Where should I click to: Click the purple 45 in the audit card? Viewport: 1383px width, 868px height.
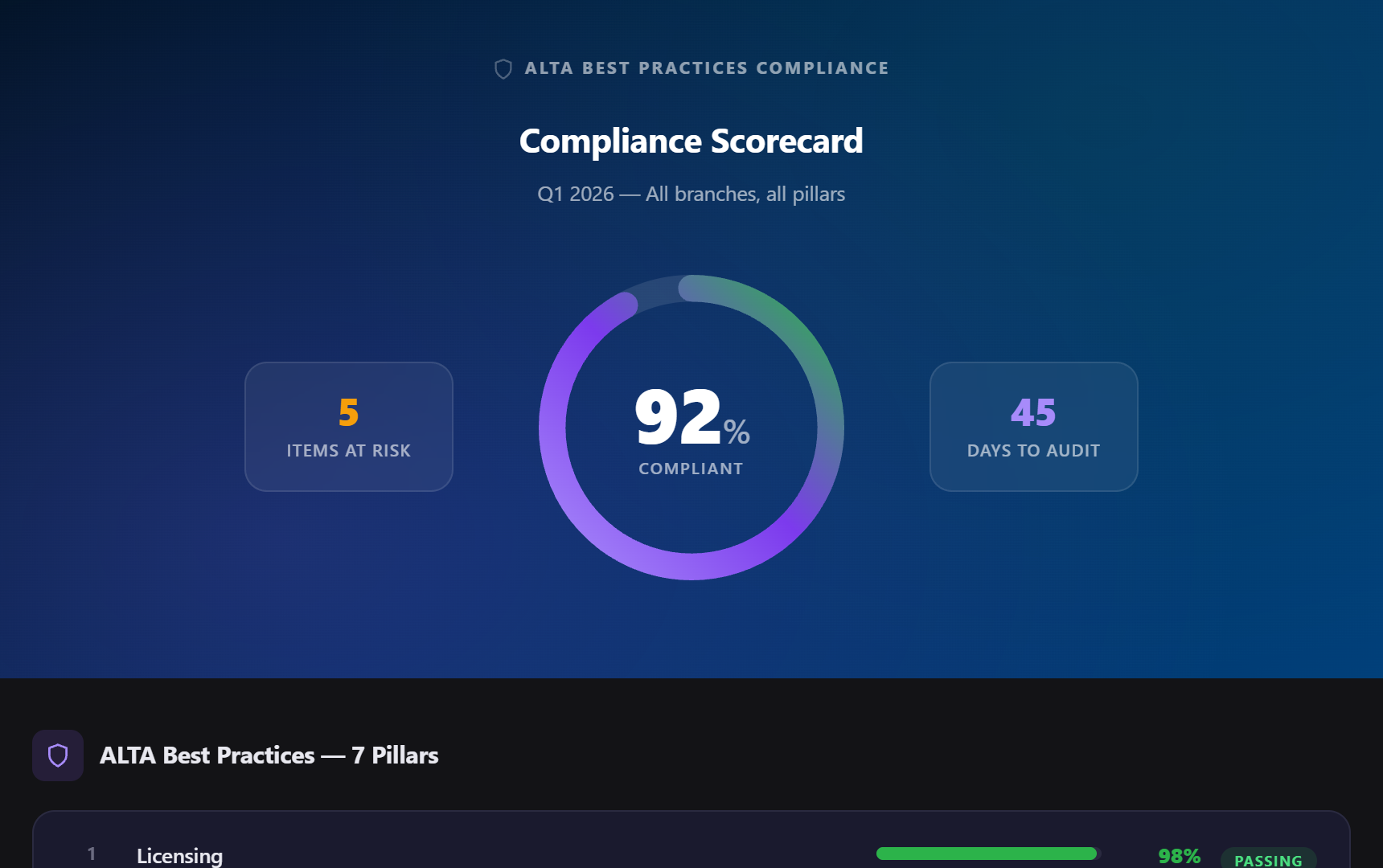(1033, 412)
